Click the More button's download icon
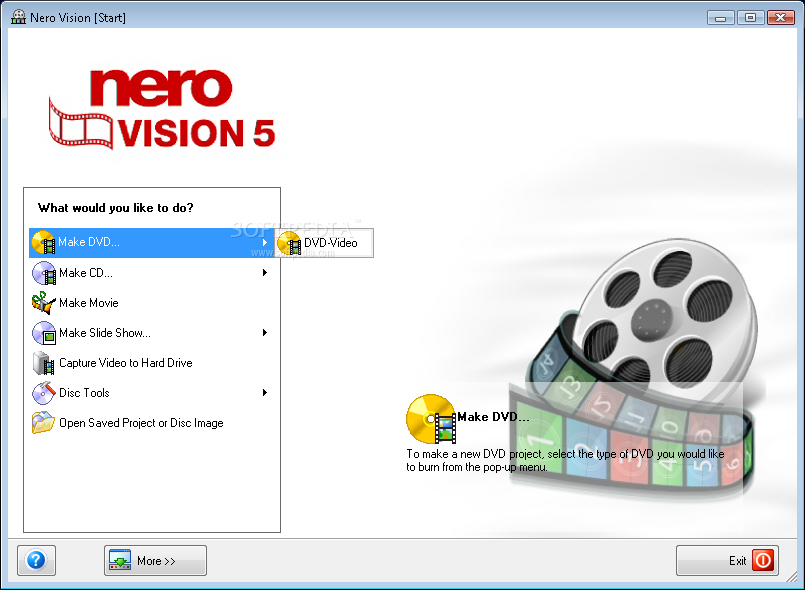Viewport: 805px width, 590px height. (x=120, y=560)
